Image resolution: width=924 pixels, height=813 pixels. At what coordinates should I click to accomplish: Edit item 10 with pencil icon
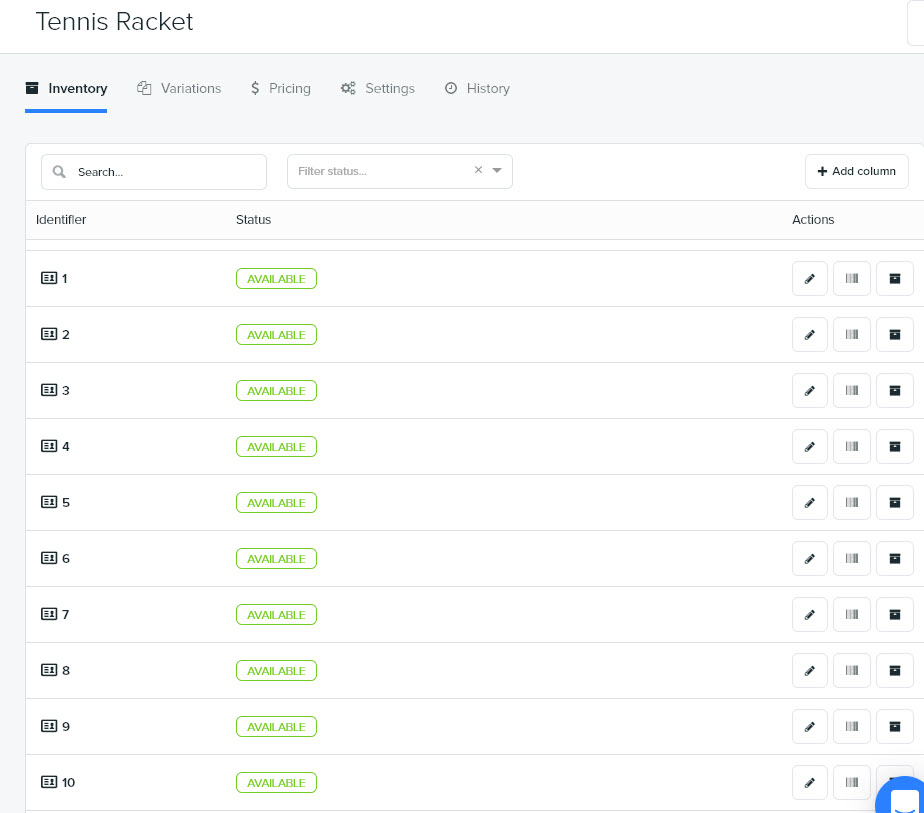click(x=810, y=782)
